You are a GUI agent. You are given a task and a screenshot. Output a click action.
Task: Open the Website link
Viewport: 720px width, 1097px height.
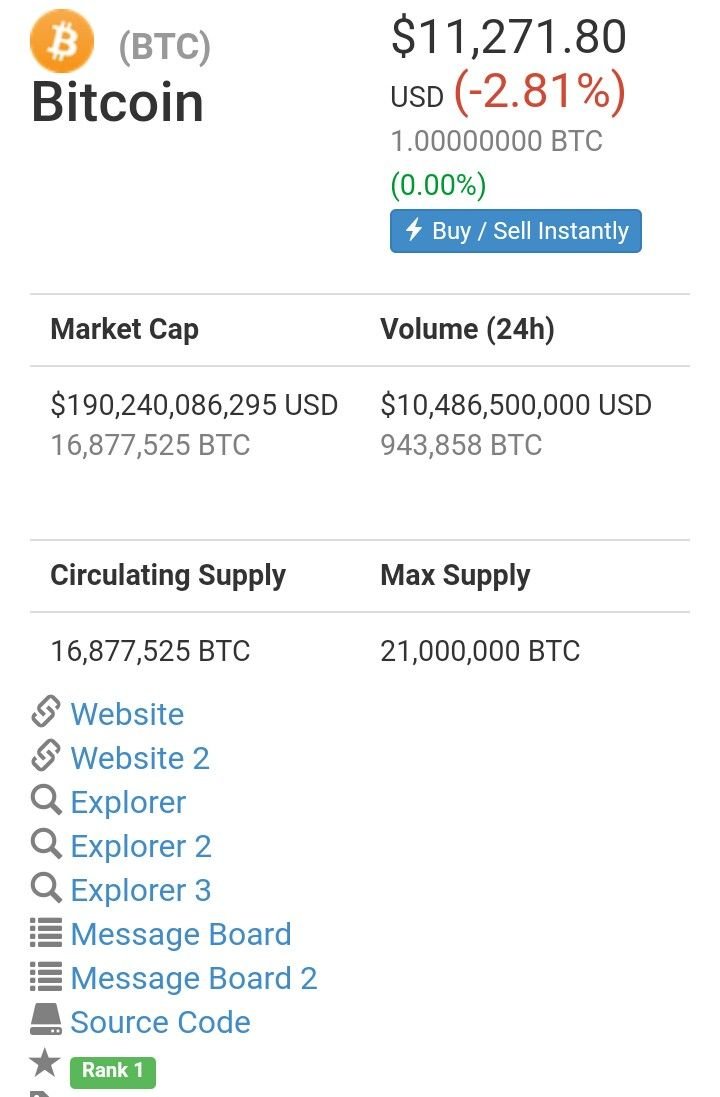127,714
